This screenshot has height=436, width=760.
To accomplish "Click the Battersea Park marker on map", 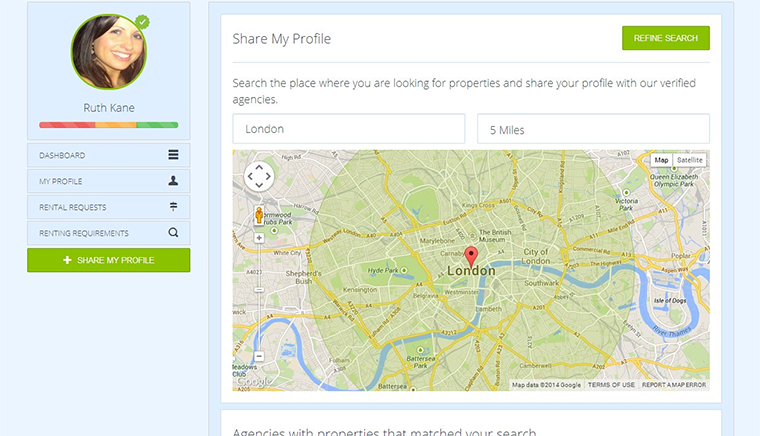I will point(420,350).
